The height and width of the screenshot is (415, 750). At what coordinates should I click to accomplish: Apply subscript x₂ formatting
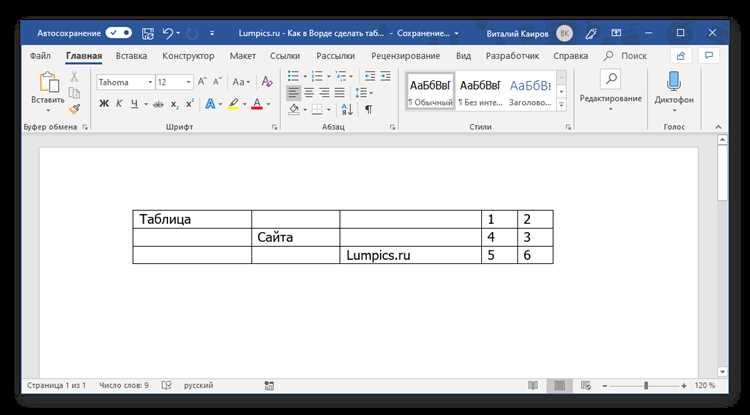pyautogui.click(x=175, y=104)
